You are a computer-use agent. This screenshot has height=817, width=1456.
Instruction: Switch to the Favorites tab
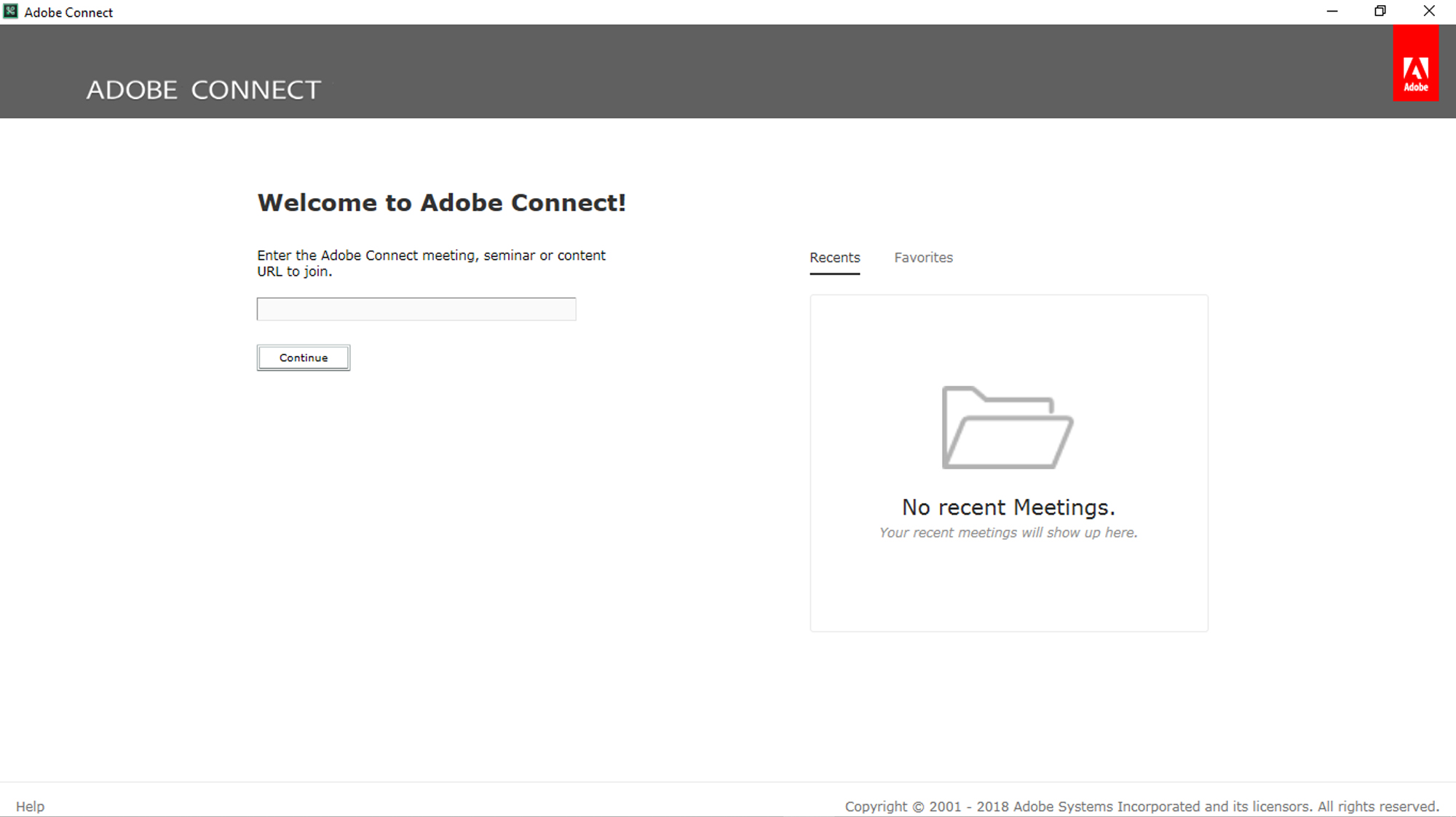click(923, 258)
